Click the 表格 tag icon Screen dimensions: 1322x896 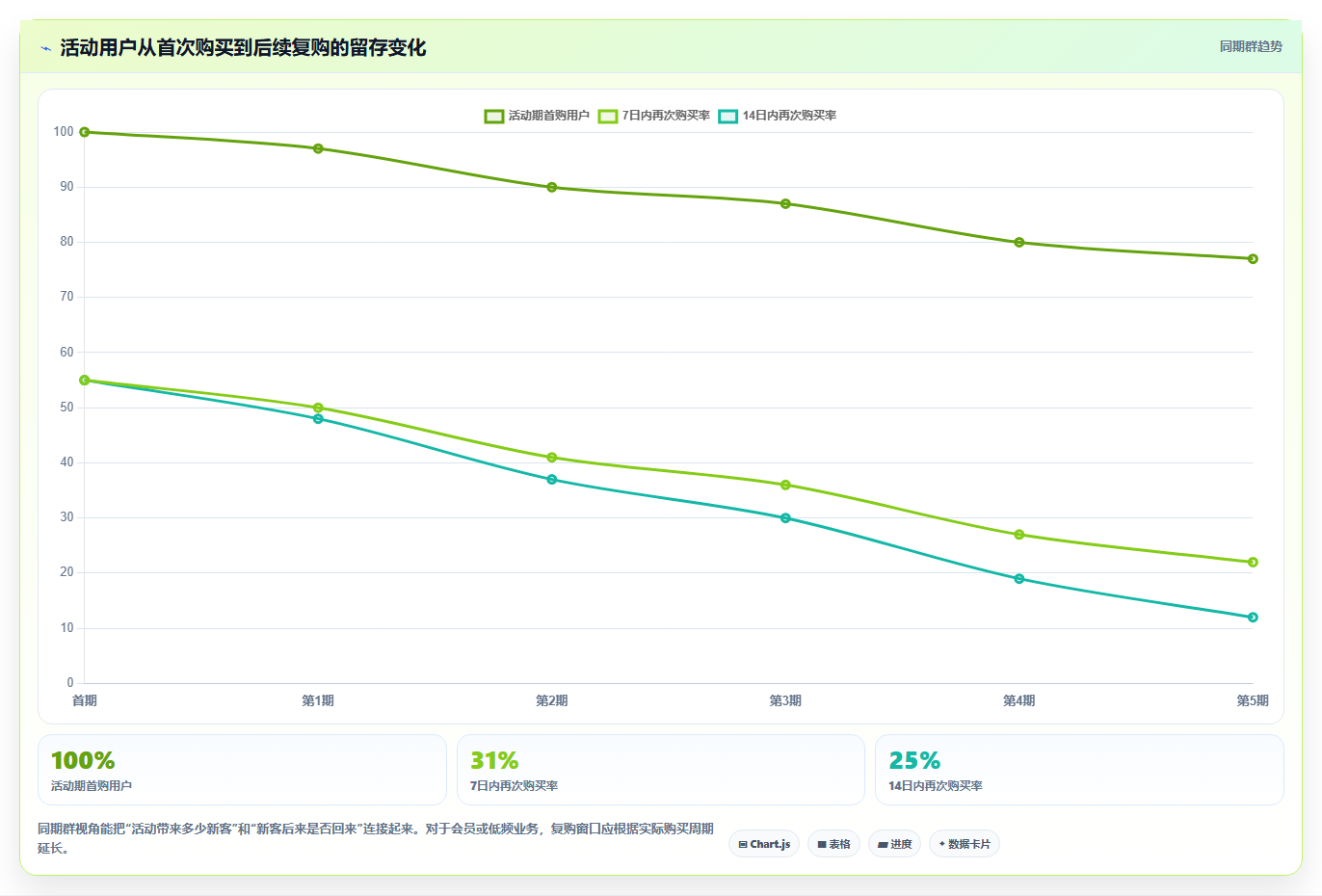point(822,844)
